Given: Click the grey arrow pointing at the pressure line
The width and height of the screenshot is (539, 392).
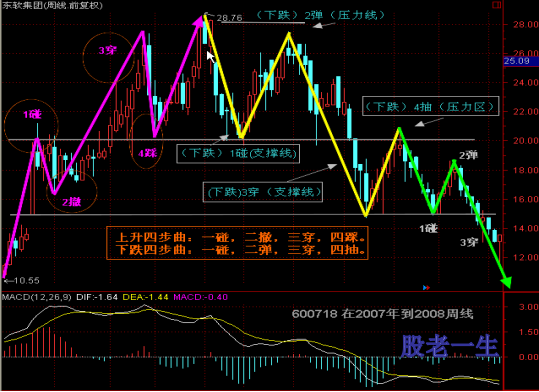Looking at the screenshot, I should click(x=323, y=25).
